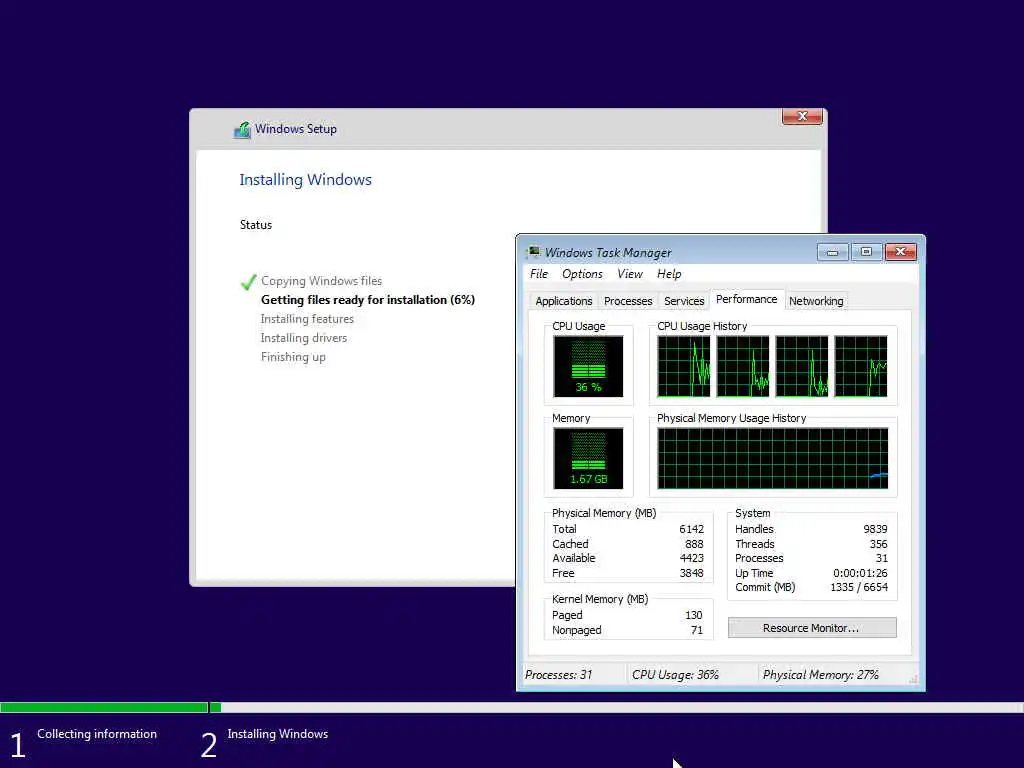Click the Memory 1.67 GB meter

pyautogui.click(x=588, y=458)
